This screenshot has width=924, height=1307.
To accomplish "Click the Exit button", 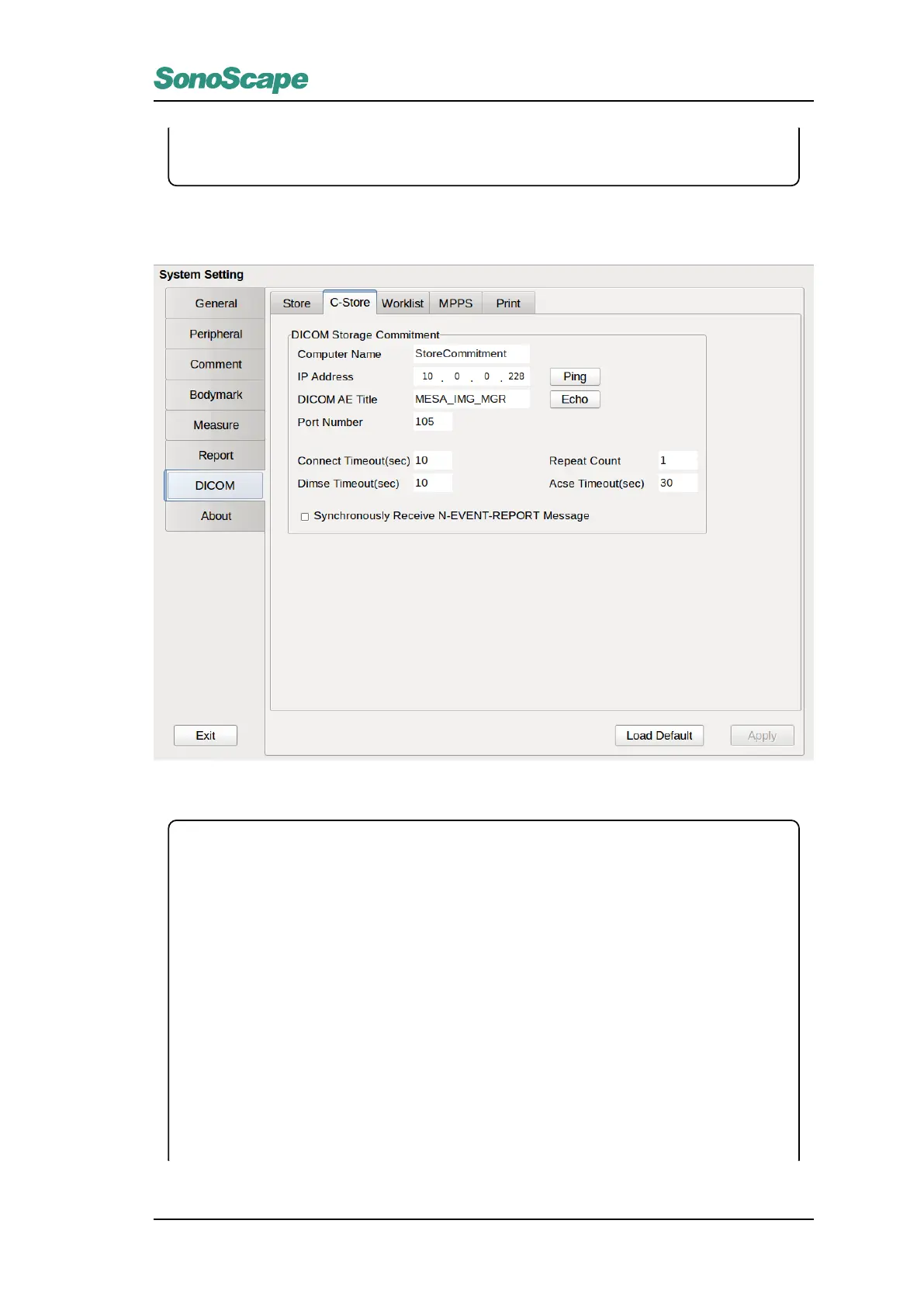I will pyautogui.click(x=206, y=735).
